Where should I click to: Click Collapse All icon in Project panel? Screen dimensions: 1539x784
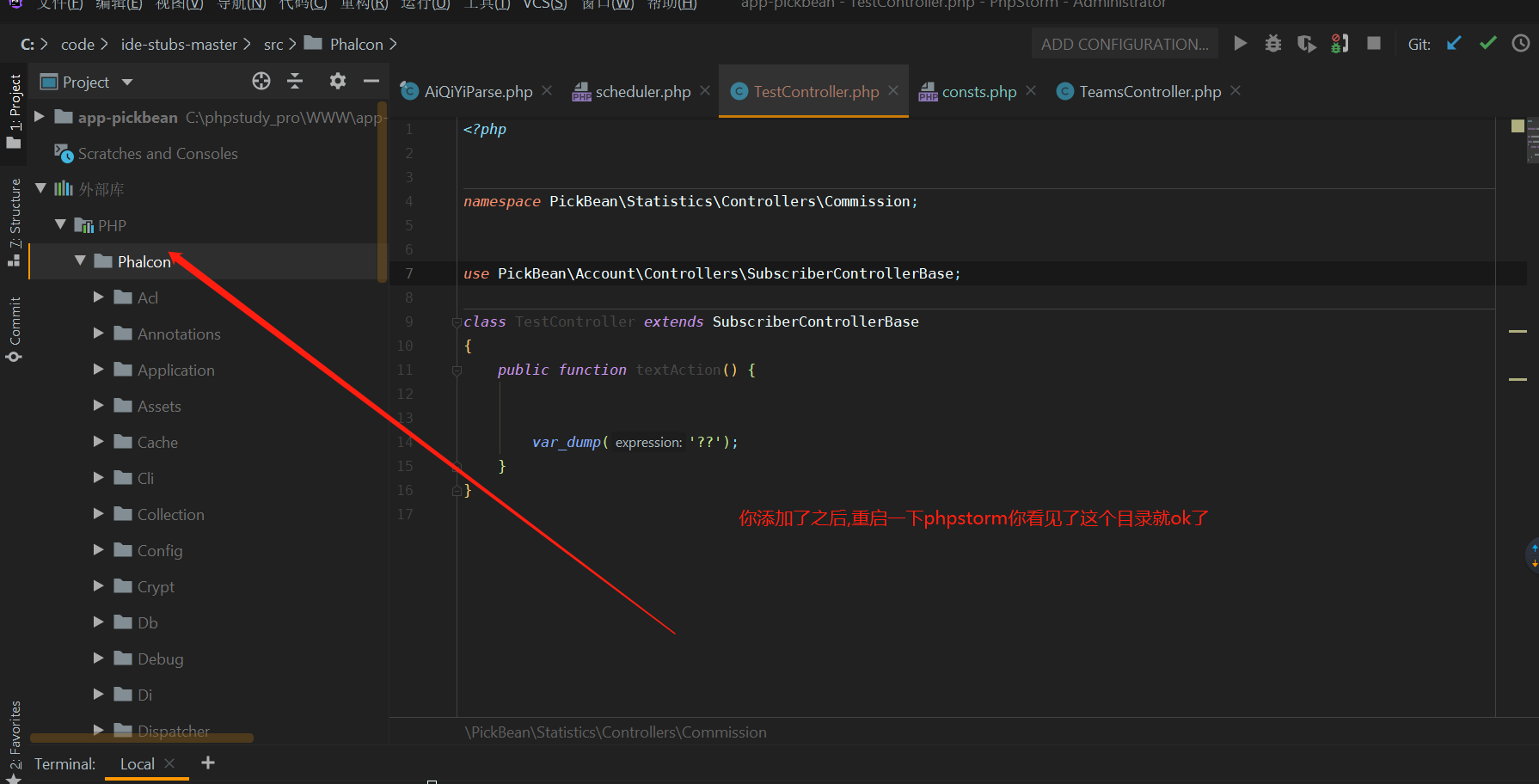(x=295, y=81)
